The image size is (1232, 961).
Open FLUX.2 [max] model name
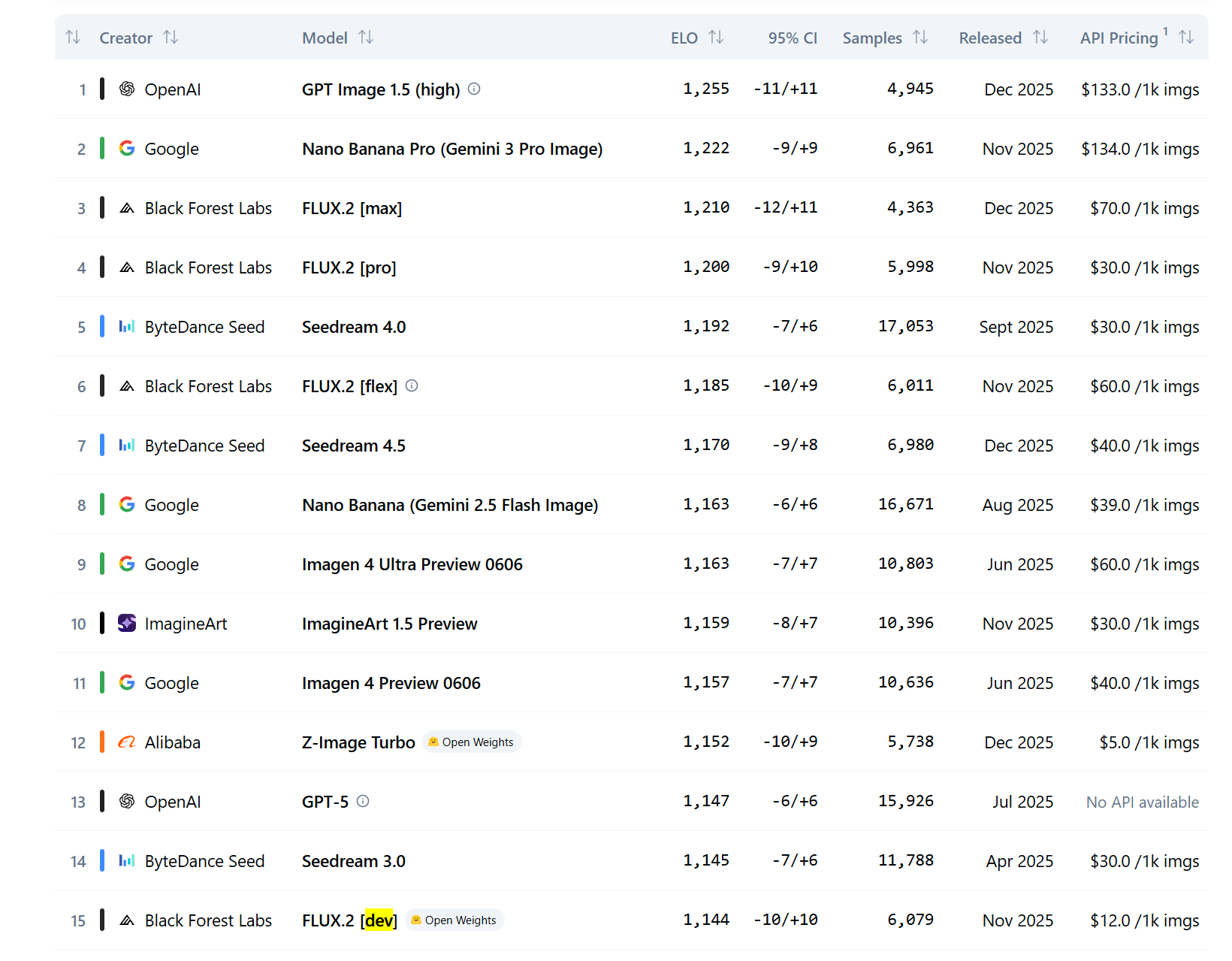coord(352,208)
